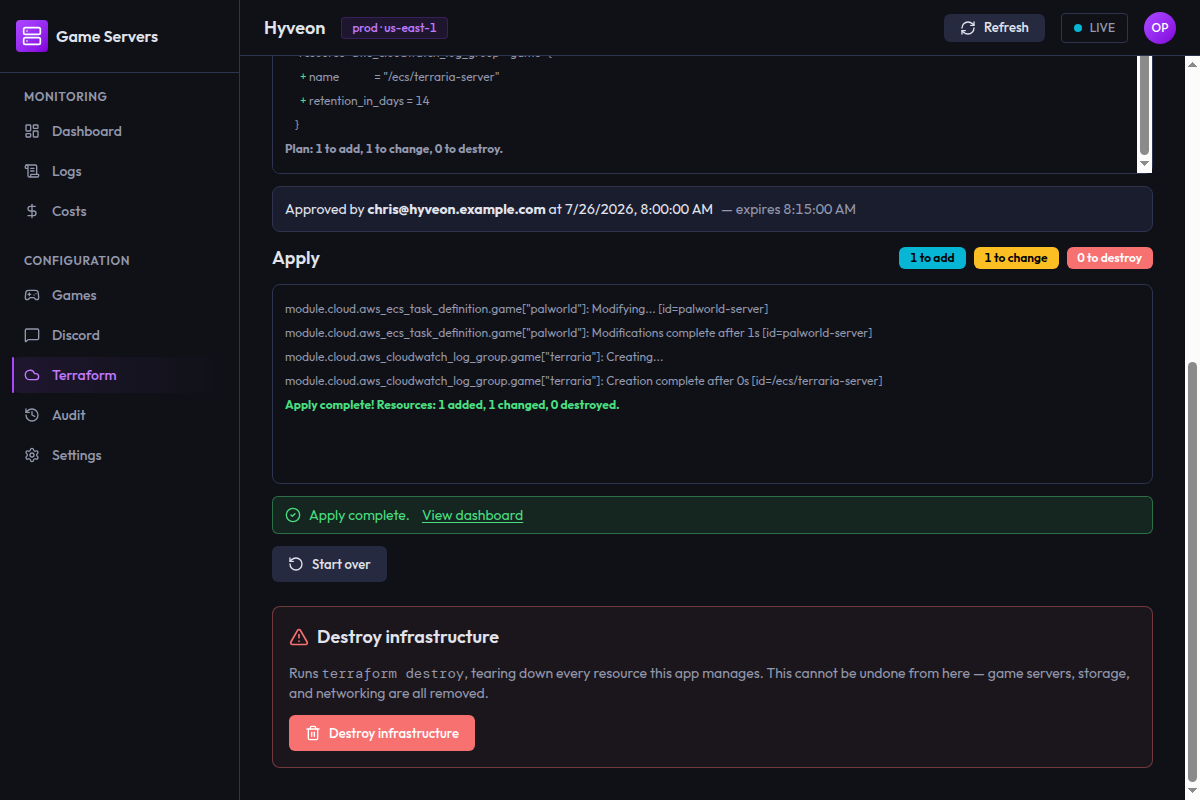Viewport: 1200px width, 800px height.
Task: Click the Hyveon title text
Action: [x=295, y=28]
